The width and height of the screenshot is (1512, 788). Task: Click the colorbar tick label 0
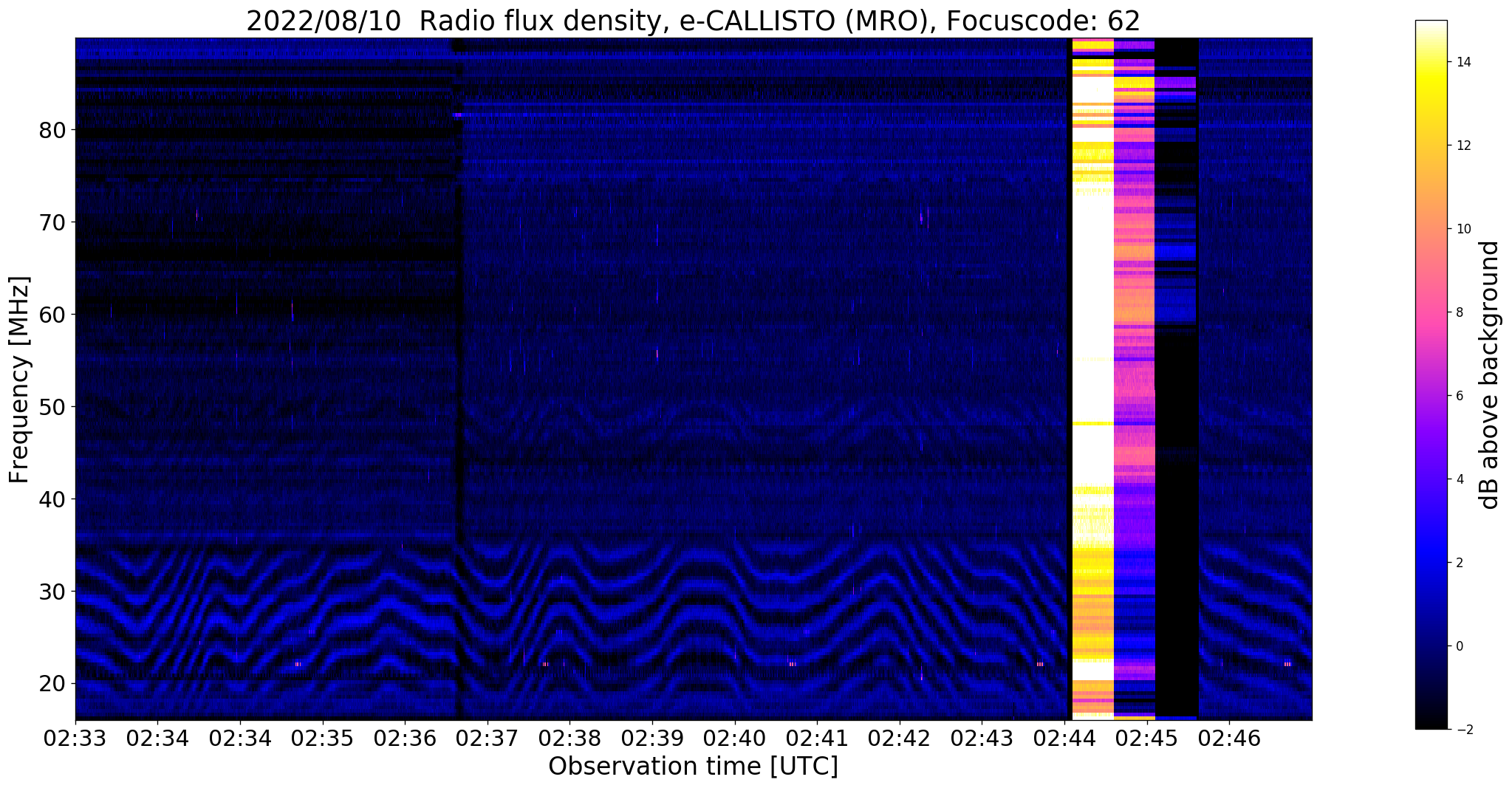point(1460,646)
